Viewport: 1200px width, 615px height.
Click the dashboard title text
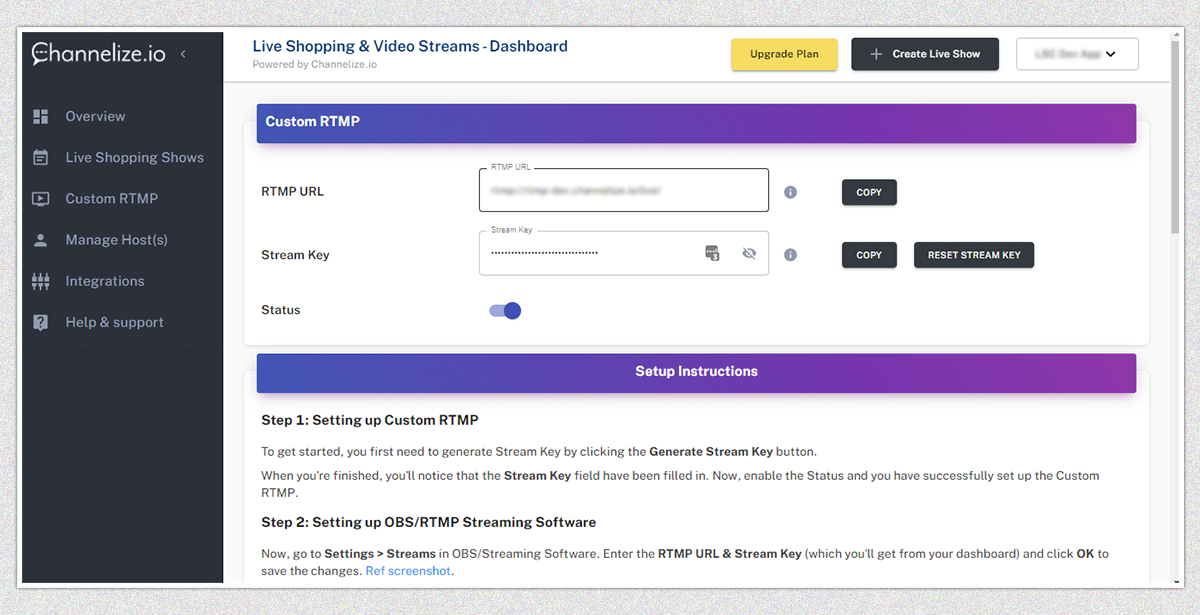[410, 46]
